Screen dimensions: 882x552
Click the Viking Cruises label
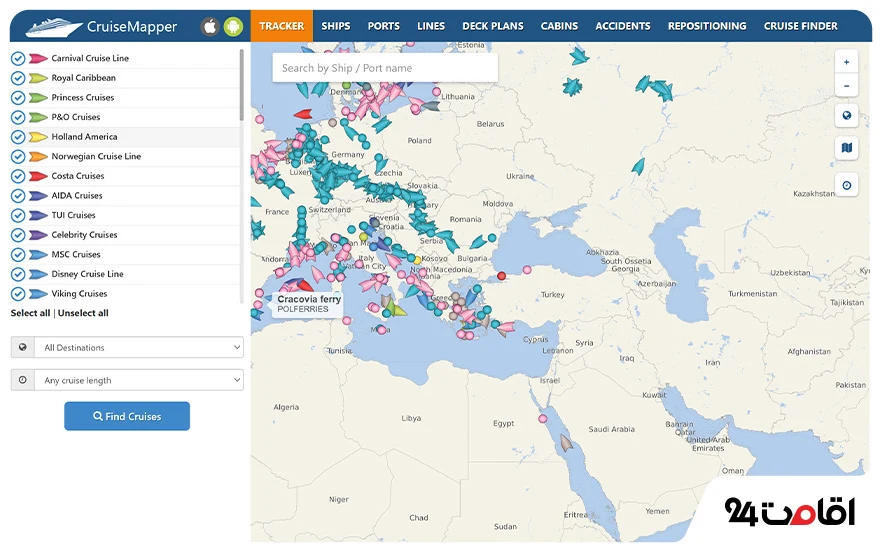[x=79, y=294]
